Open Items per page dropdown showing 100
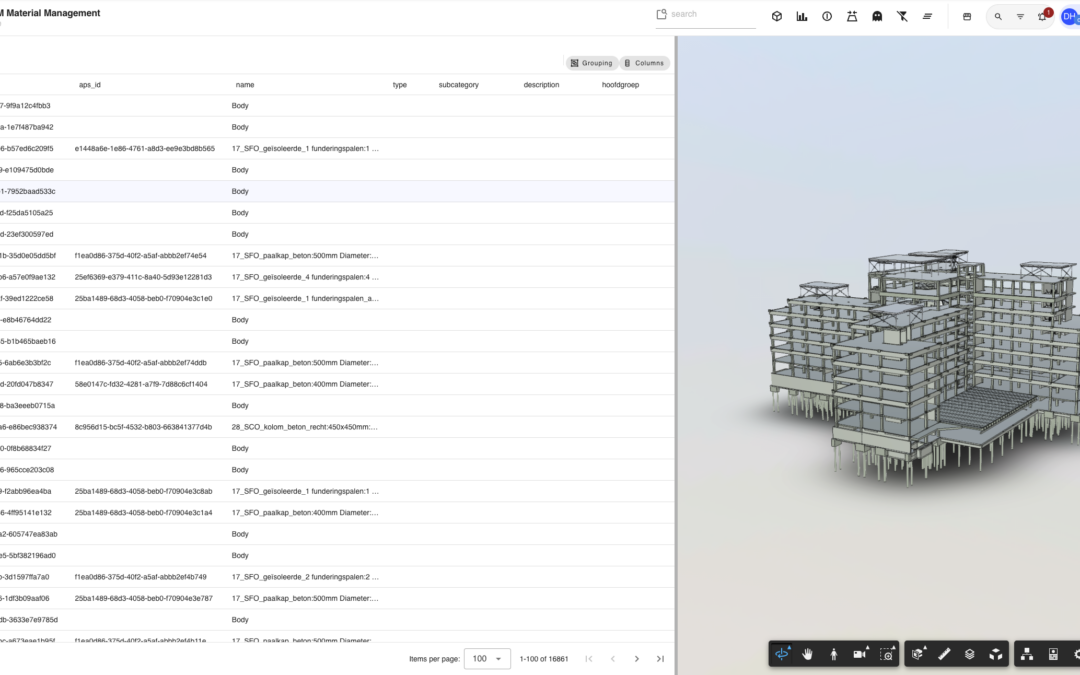 pos(487,658)
